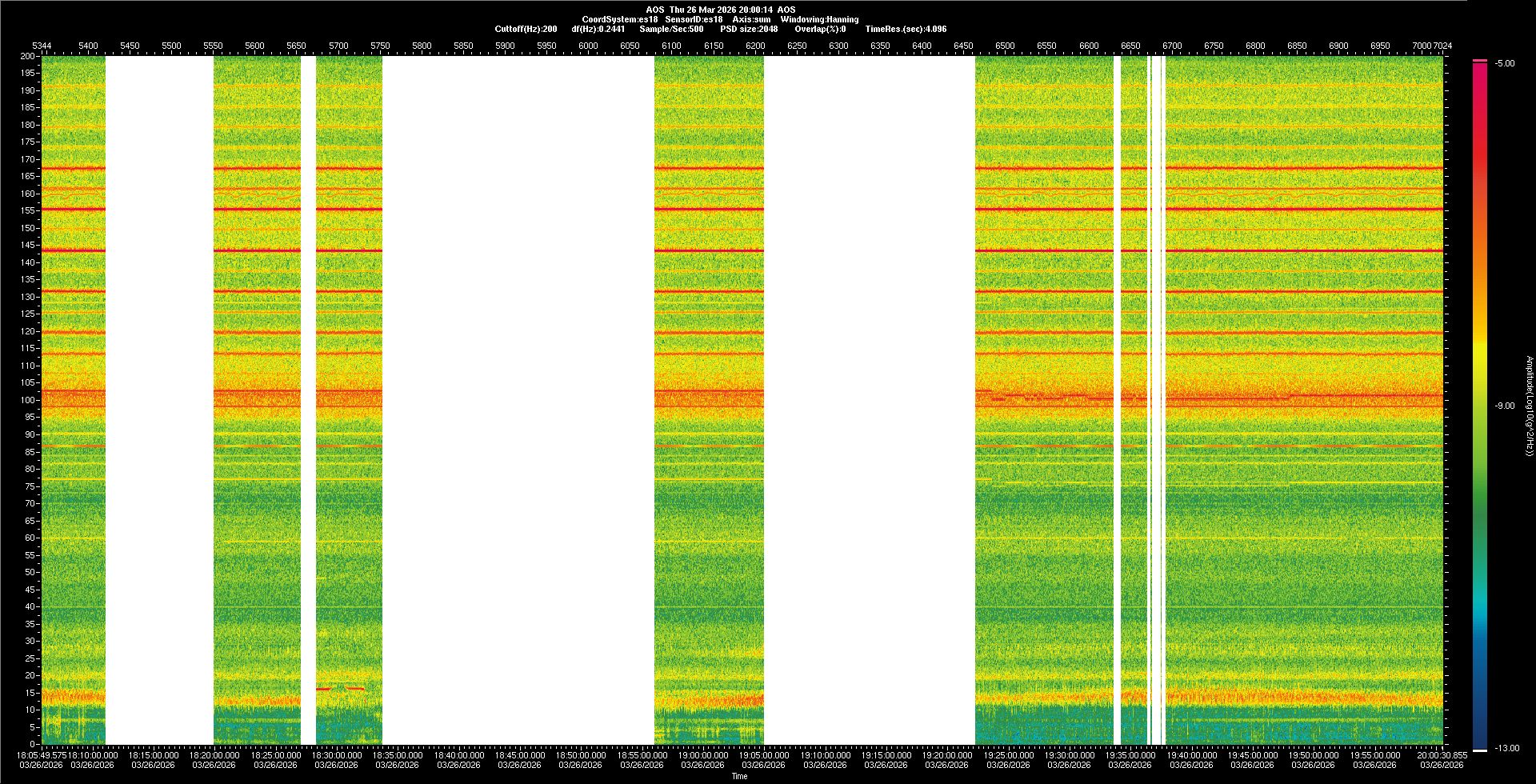This screenshot has width=1536, height=784.
Task: Click the 155 Hz frequency axis label
Action: (28, 210)
